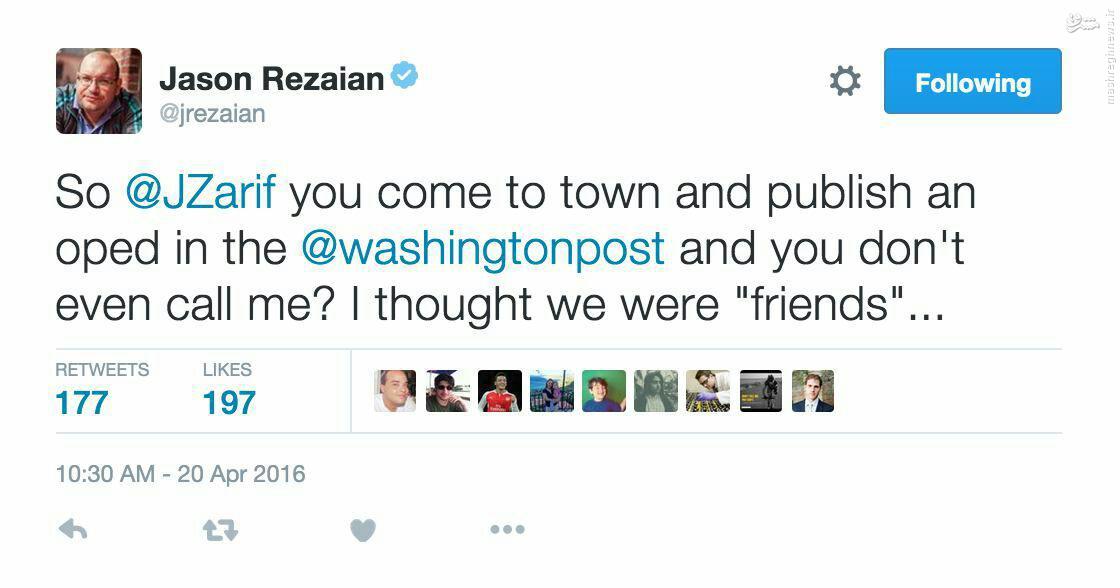The height and width of the screenshot is (588, 1120).
Task: Click the reply arrow icon
Action: (x=73, y=530)
